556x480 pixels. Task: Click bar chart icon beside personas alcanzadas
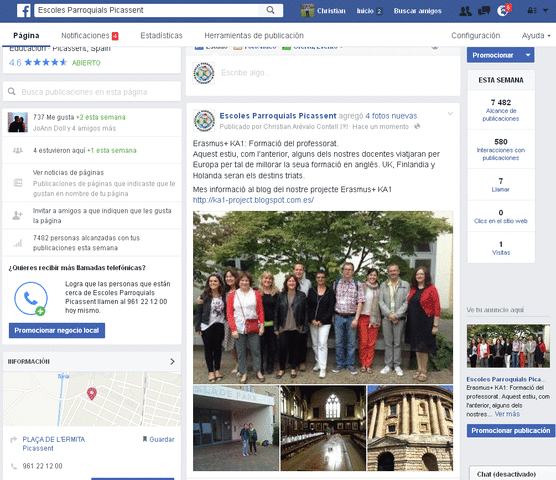pyautogui.click(x=18, y=243)
